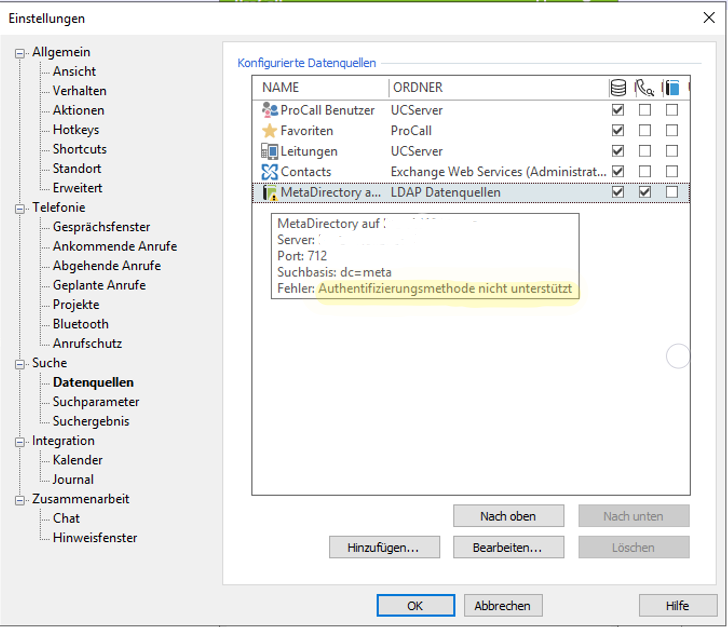Click the Contacts Exchange icon
The height and width of the screenshot is (627, 728).
coord(269,172)
